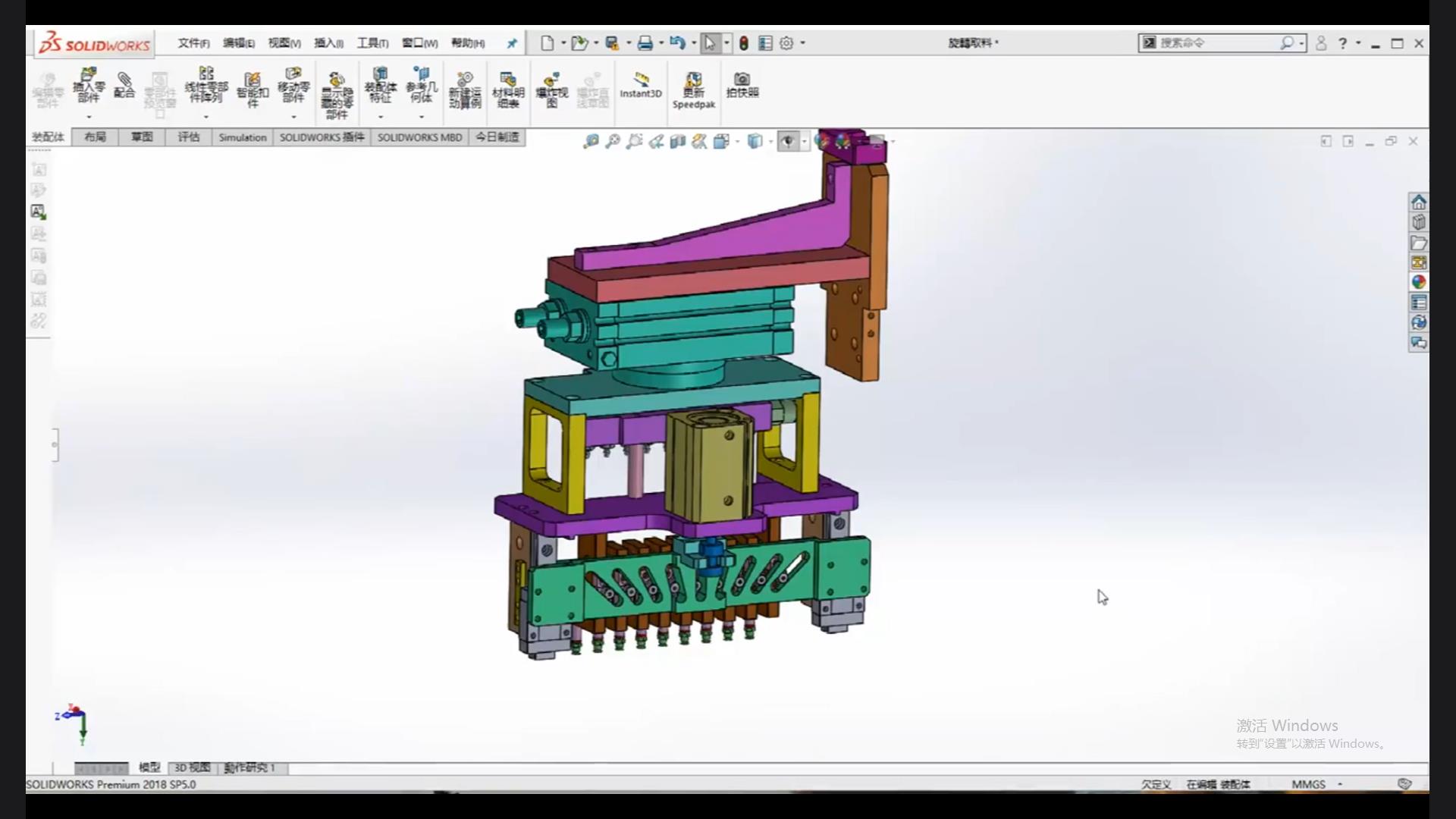The height and width of the screenshot is (819, 1456).
Task: Open the 帮助(H) menu
Action: (x=468, y=43)
